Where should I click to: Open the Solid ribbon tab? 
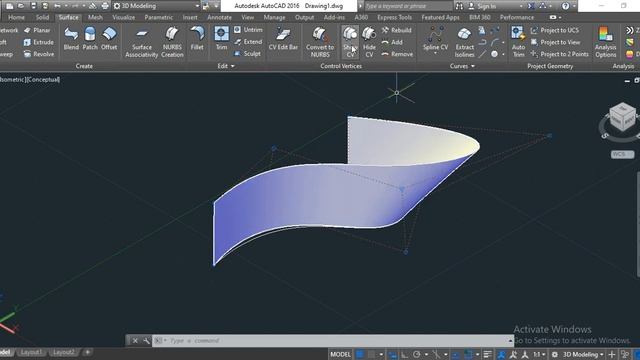coord(42,17)
